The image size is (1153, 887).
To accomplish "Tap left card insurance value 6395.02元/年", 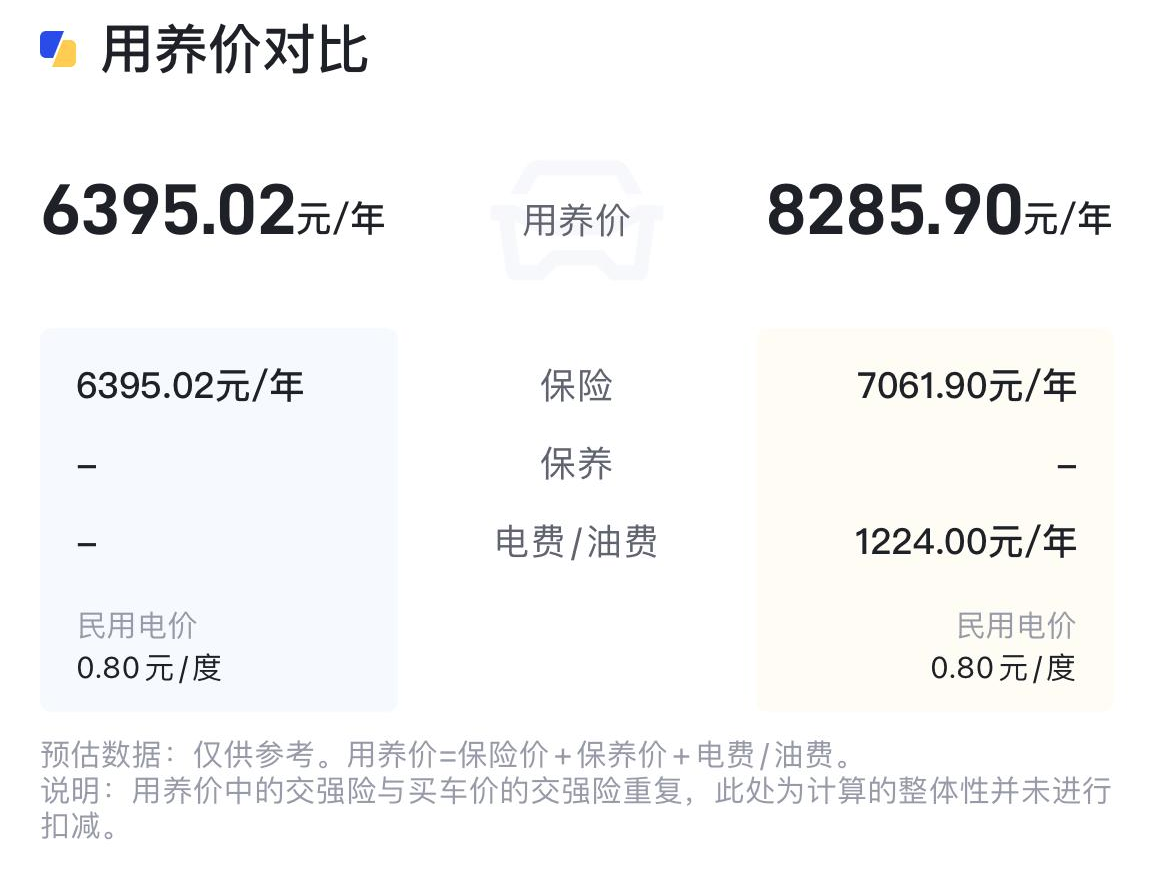I will 190,385.
